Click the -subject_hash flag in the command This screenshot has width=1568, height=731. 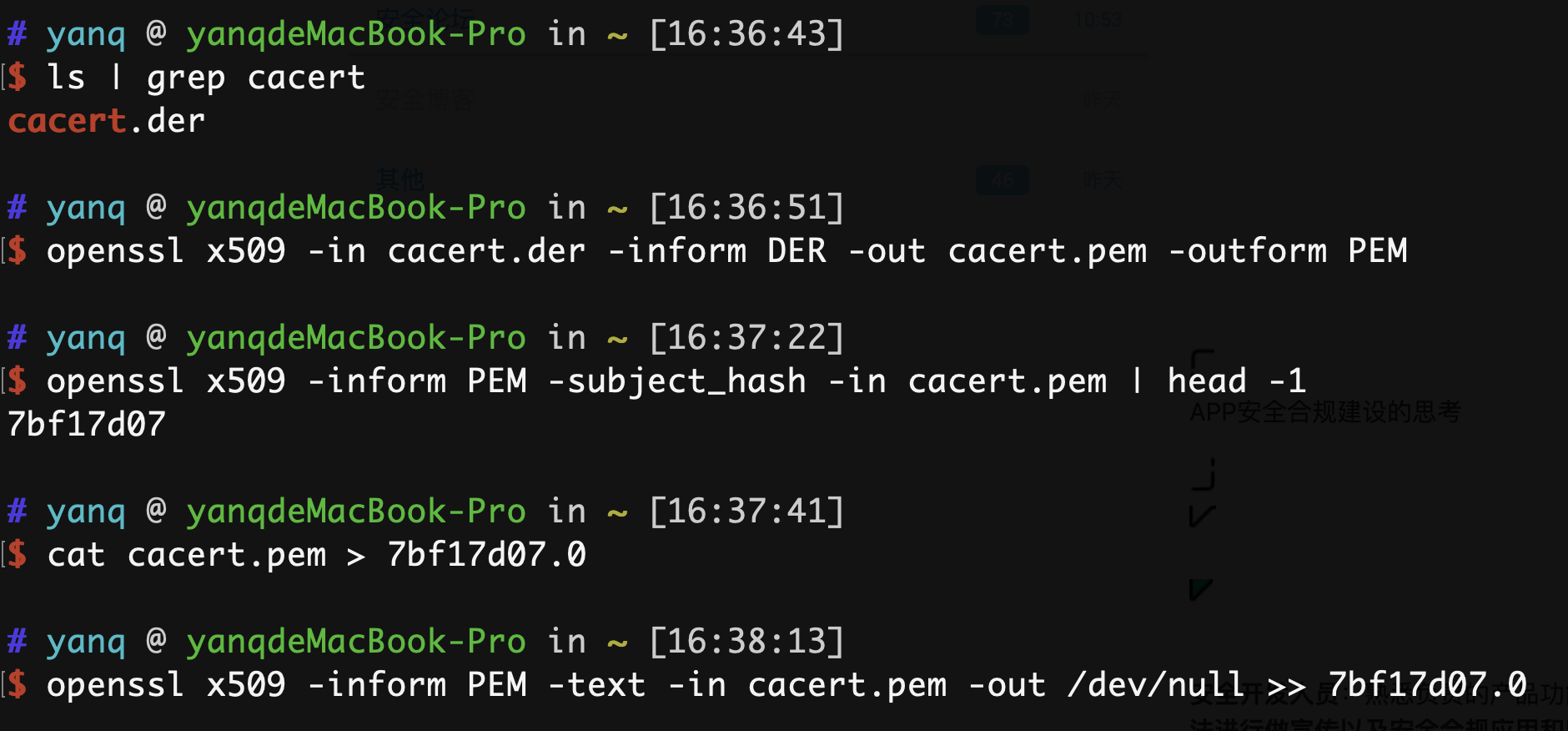click(x=677, y=381)
